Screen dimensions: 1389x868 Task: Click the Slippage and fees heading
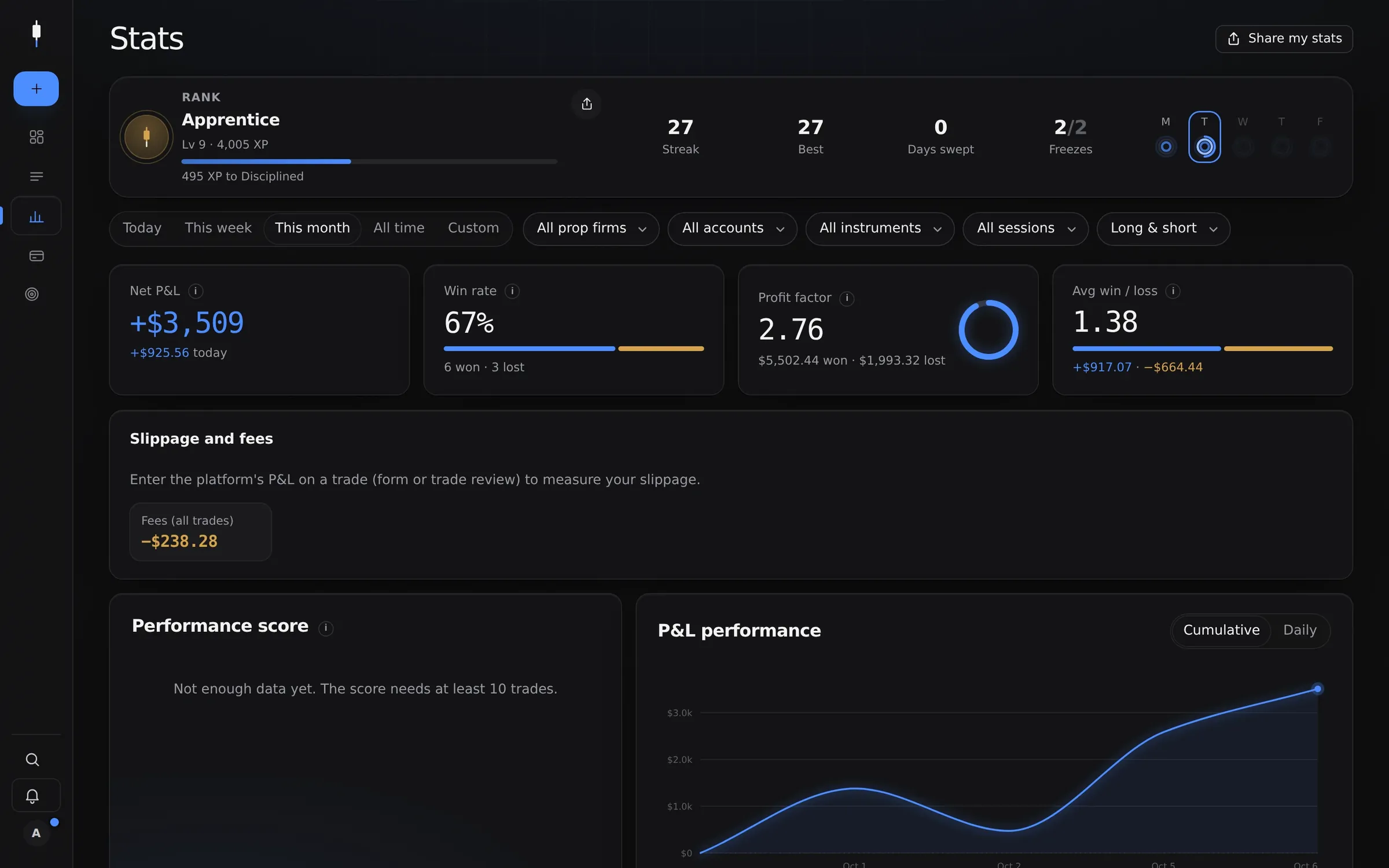pyautogui.click(x=201, y=439)
